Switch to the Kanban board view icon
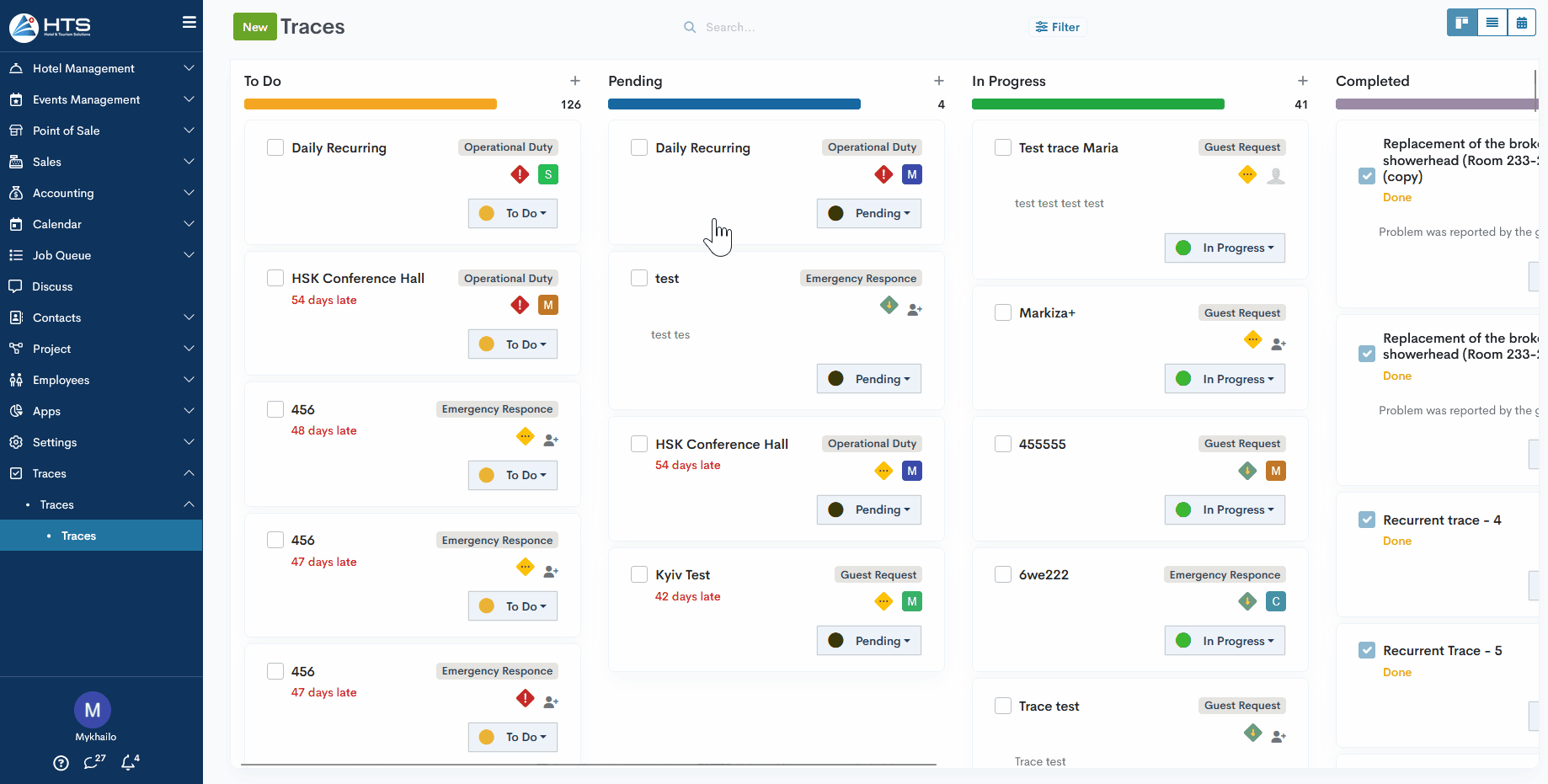 [1462, 23]
